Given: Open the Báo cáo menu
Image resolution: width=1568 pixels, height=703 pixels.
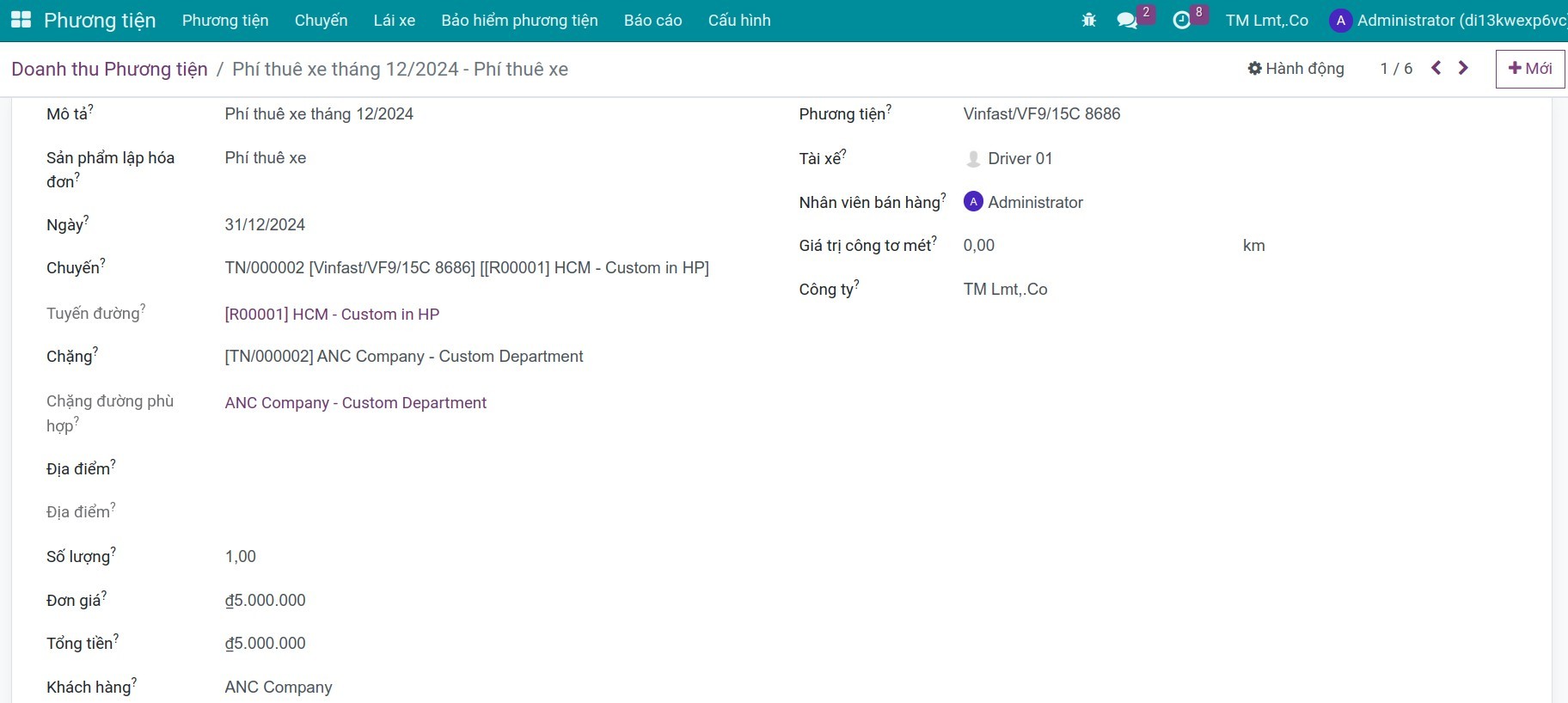Looking at the screenshot, I should point(653,21).
